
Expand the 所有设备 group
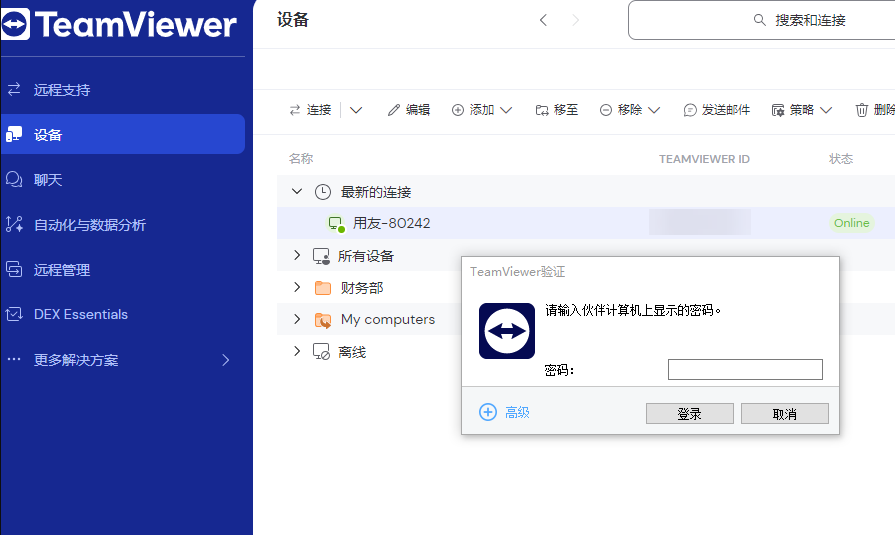[297, 255]
